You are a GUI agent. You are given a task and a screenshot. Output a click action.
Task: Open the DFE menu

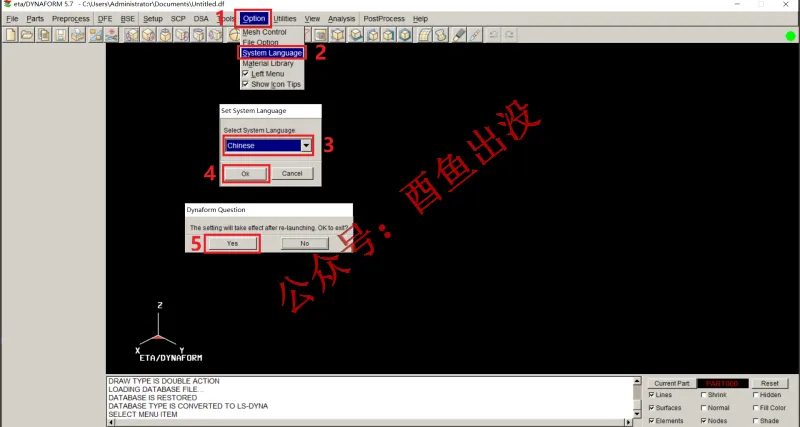pos(105,19)
